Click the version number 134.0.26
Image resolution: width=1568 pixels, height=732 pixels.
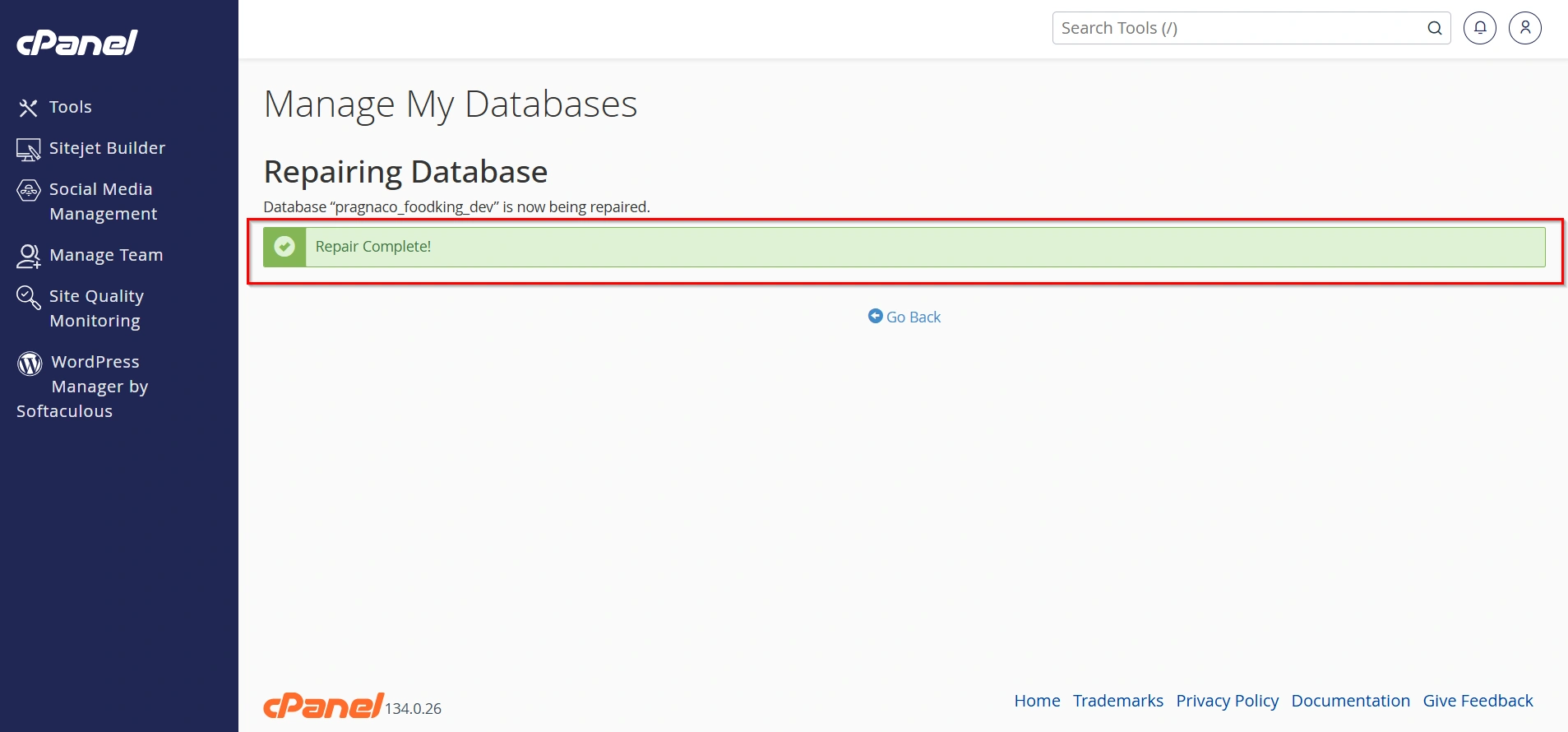pos(413,708)
